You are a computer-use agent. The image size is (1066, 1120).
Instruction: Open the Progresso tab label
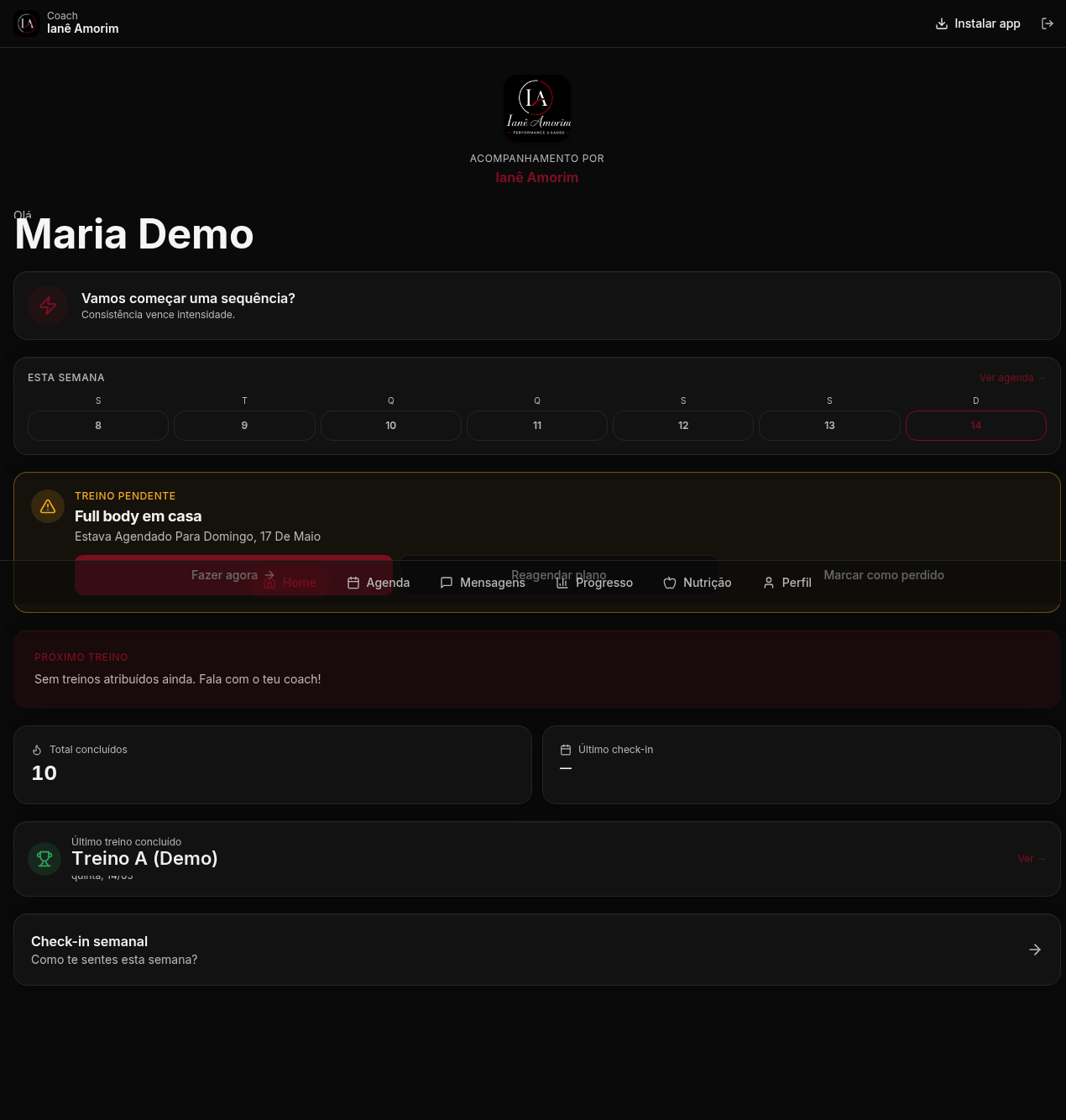click(604, 583)
